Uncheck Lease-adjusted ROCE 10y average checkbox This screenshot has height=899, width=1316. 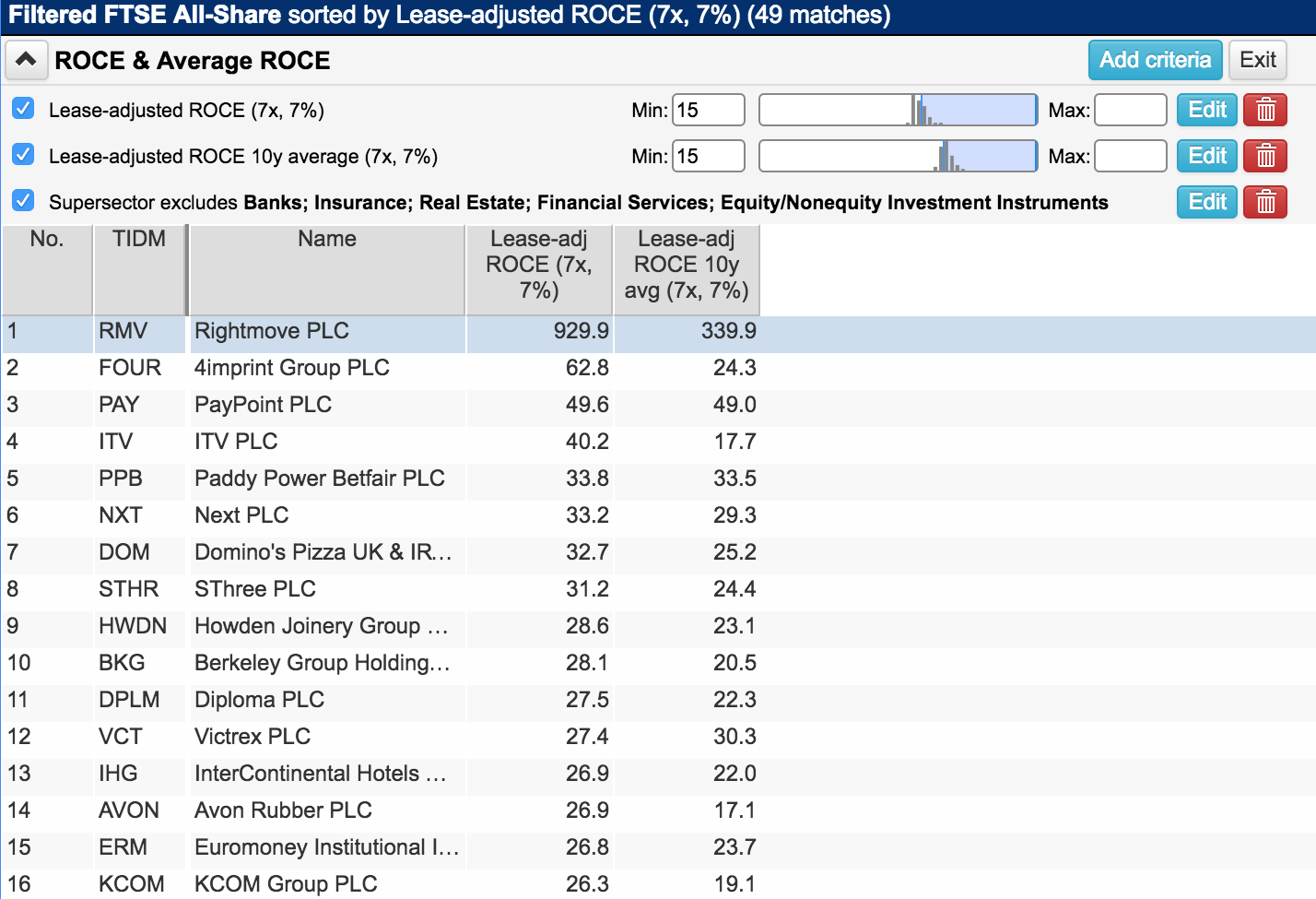[23, 155]
